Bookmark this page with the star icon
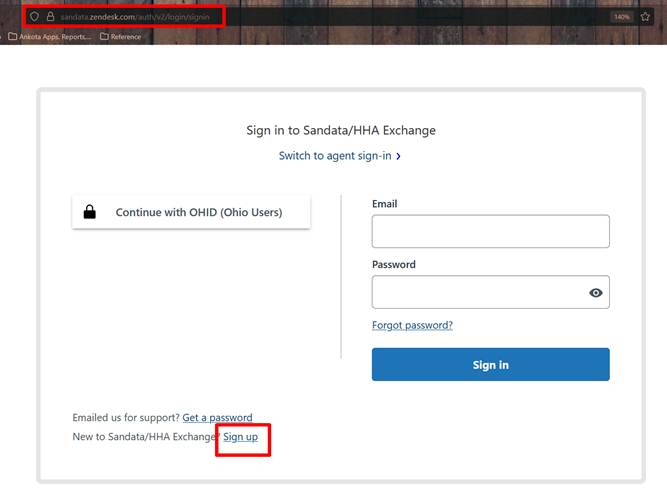Screen dimensions: 667x495 click(645, 17)
